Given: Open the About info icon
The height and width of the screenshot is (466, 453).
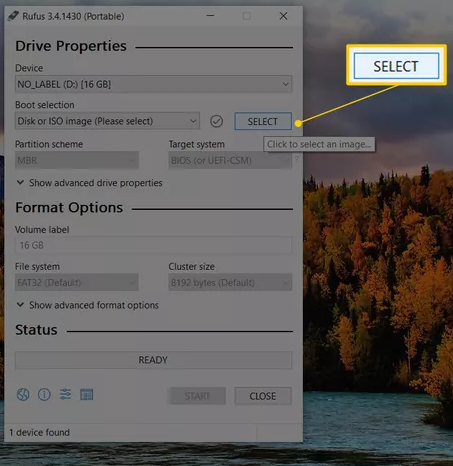Looking at the screenshot, I should coord(44,395).
